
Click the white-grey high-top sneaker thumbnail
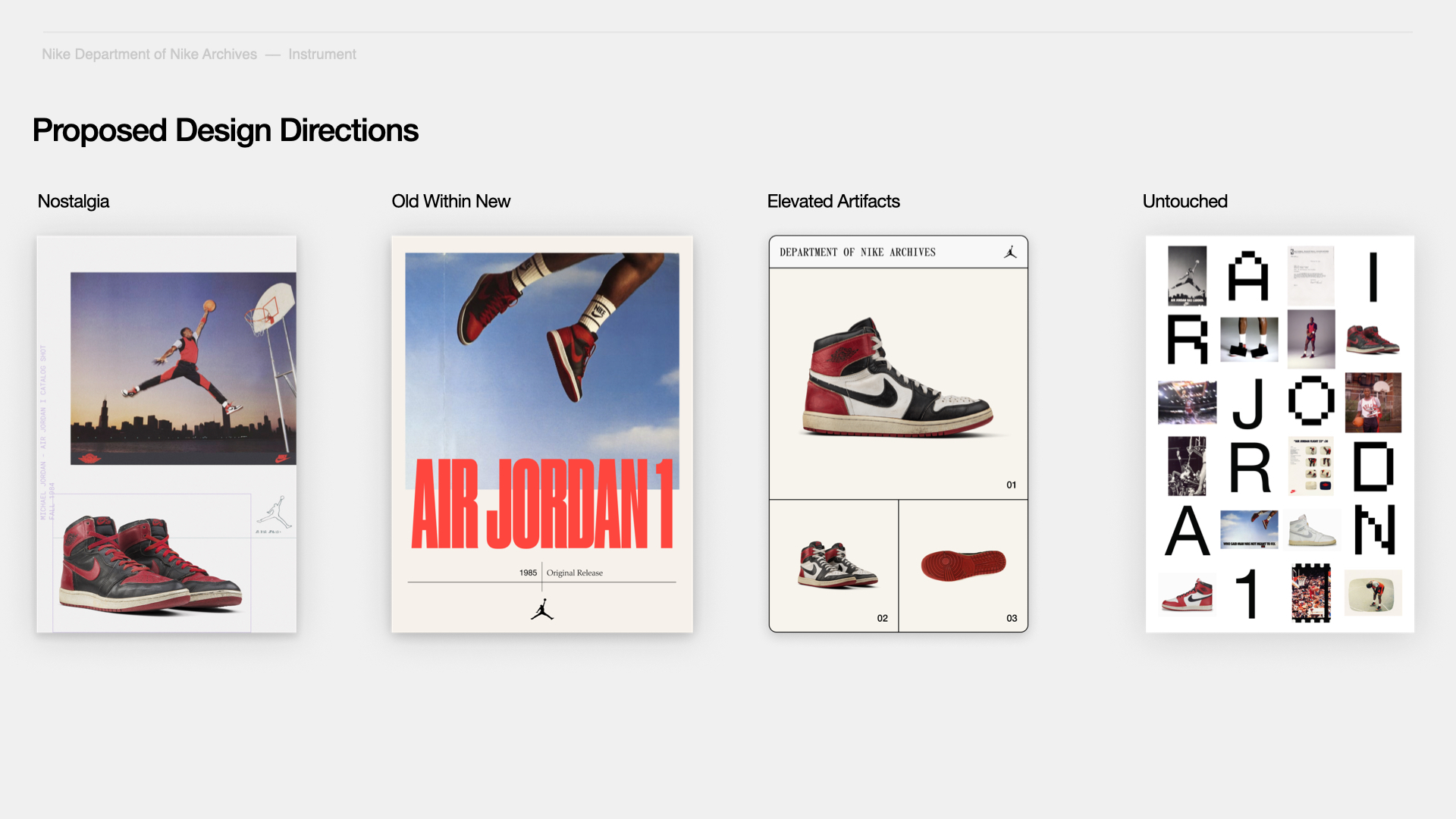click(x=1313, y=529)
